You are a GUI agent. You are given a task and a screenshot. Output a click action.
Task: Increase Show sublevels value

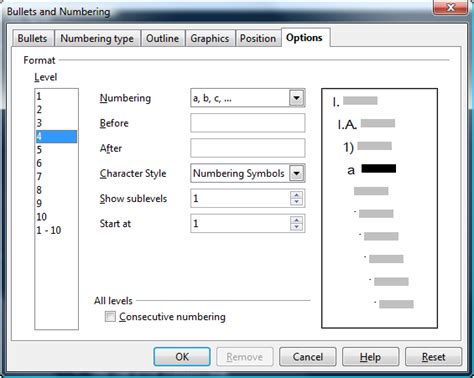[x=296, y=195]
